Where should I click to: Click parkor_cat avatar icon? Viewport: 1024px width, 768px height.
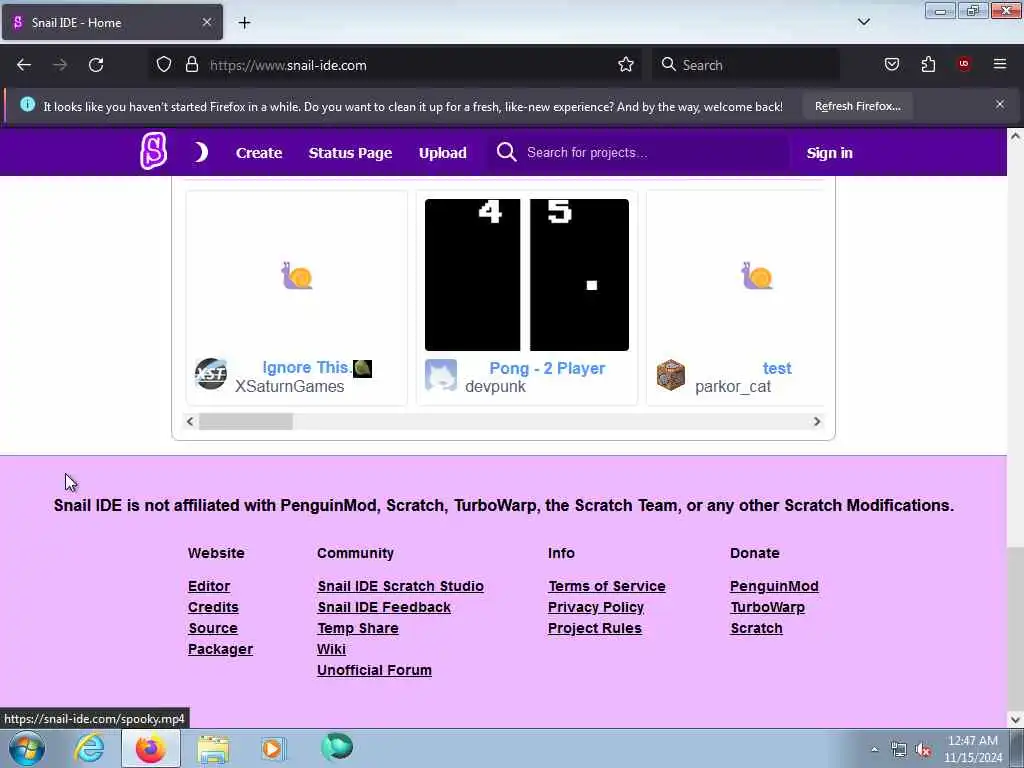tap(671, 375)
